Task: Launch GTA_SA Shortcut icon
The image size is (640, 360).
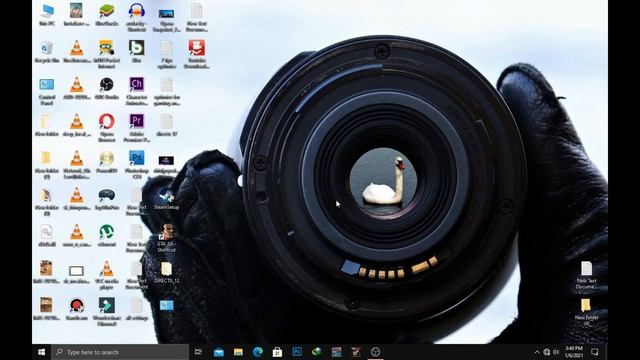Action: tap(166, 238)
